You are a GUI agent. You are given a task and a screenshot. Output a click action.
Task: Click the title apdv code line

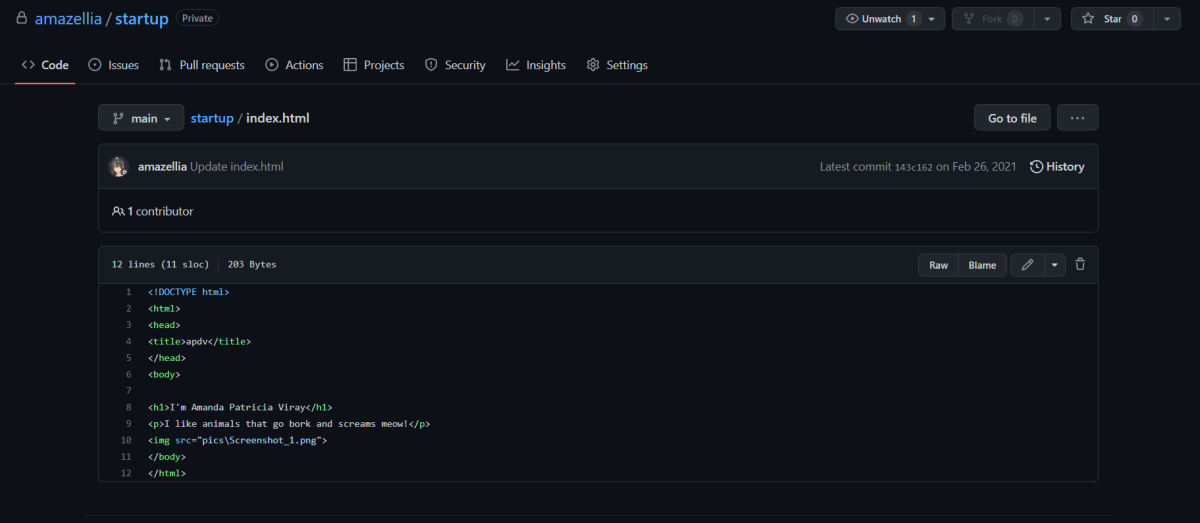pos(199,341)
